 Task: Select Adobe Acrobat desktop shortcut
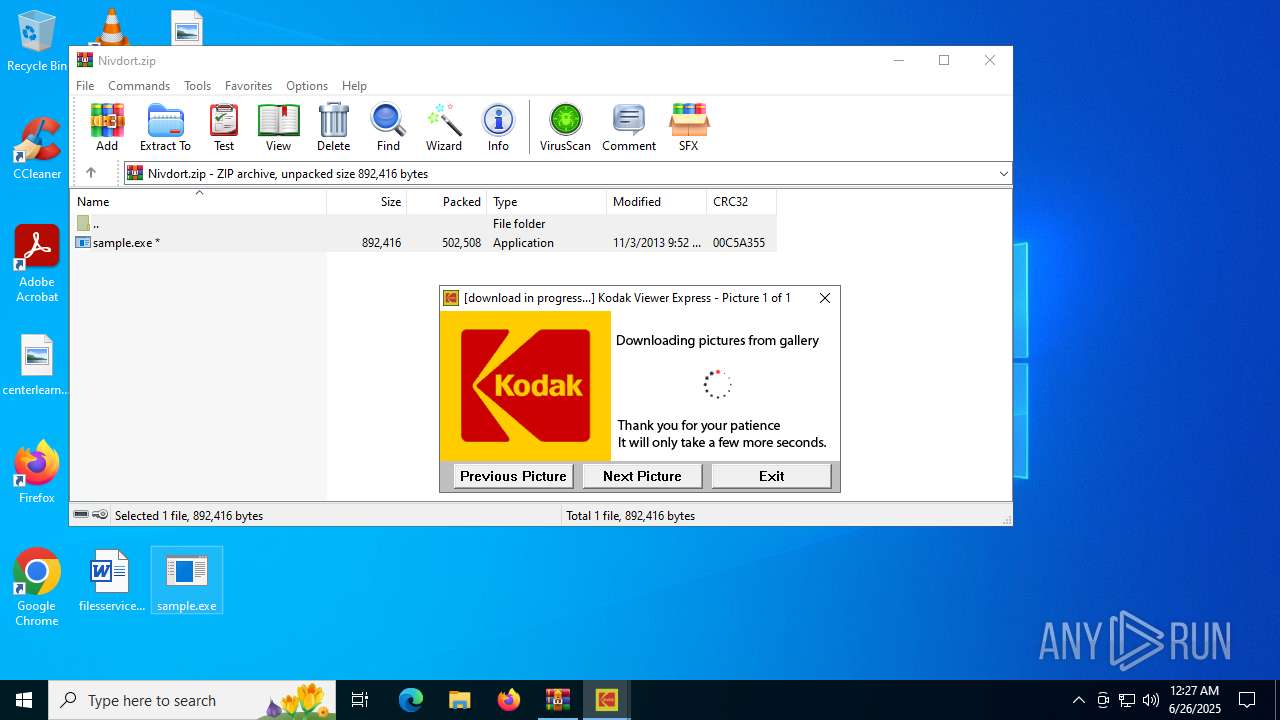37,263
